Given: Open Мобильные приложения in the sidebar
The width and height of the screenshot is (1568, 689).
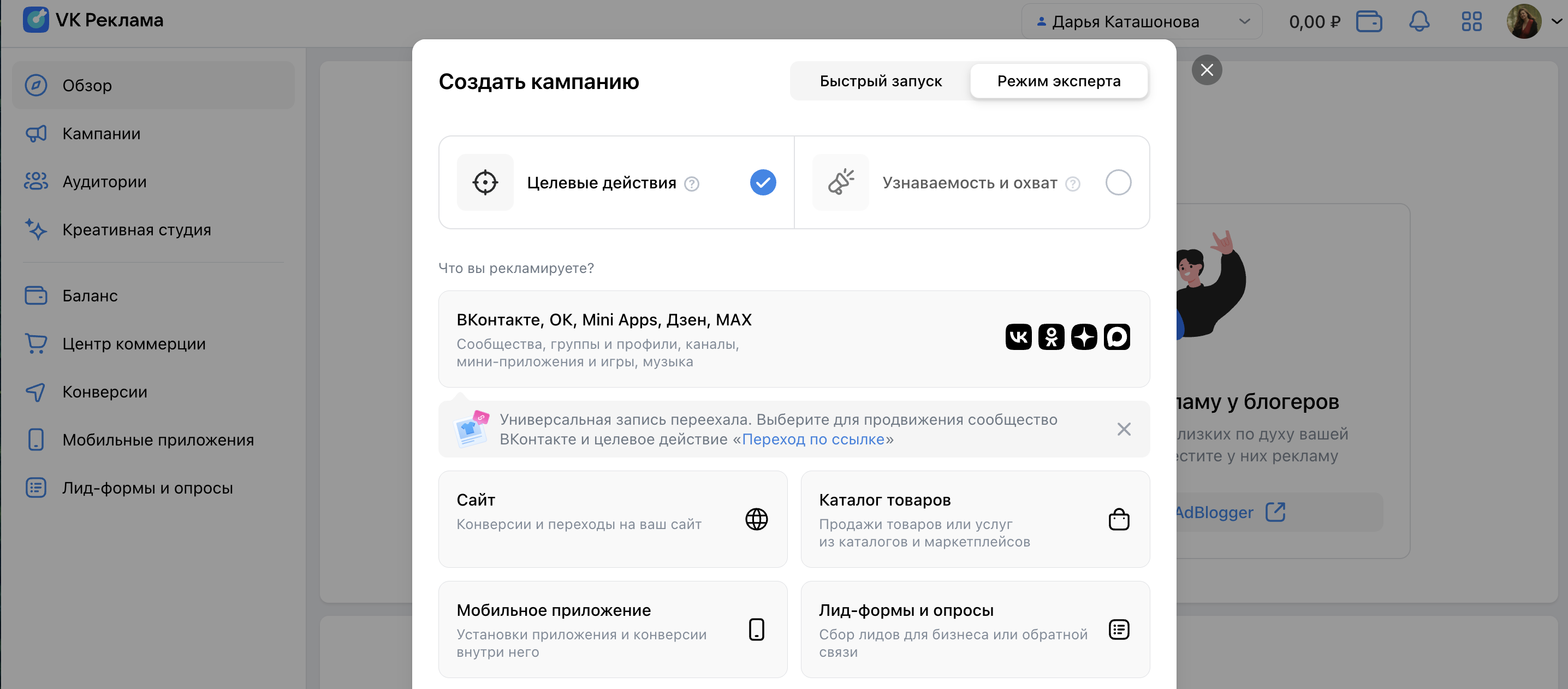Looking at the screenshot, I should pyautogui.click(x=153, y=439).
